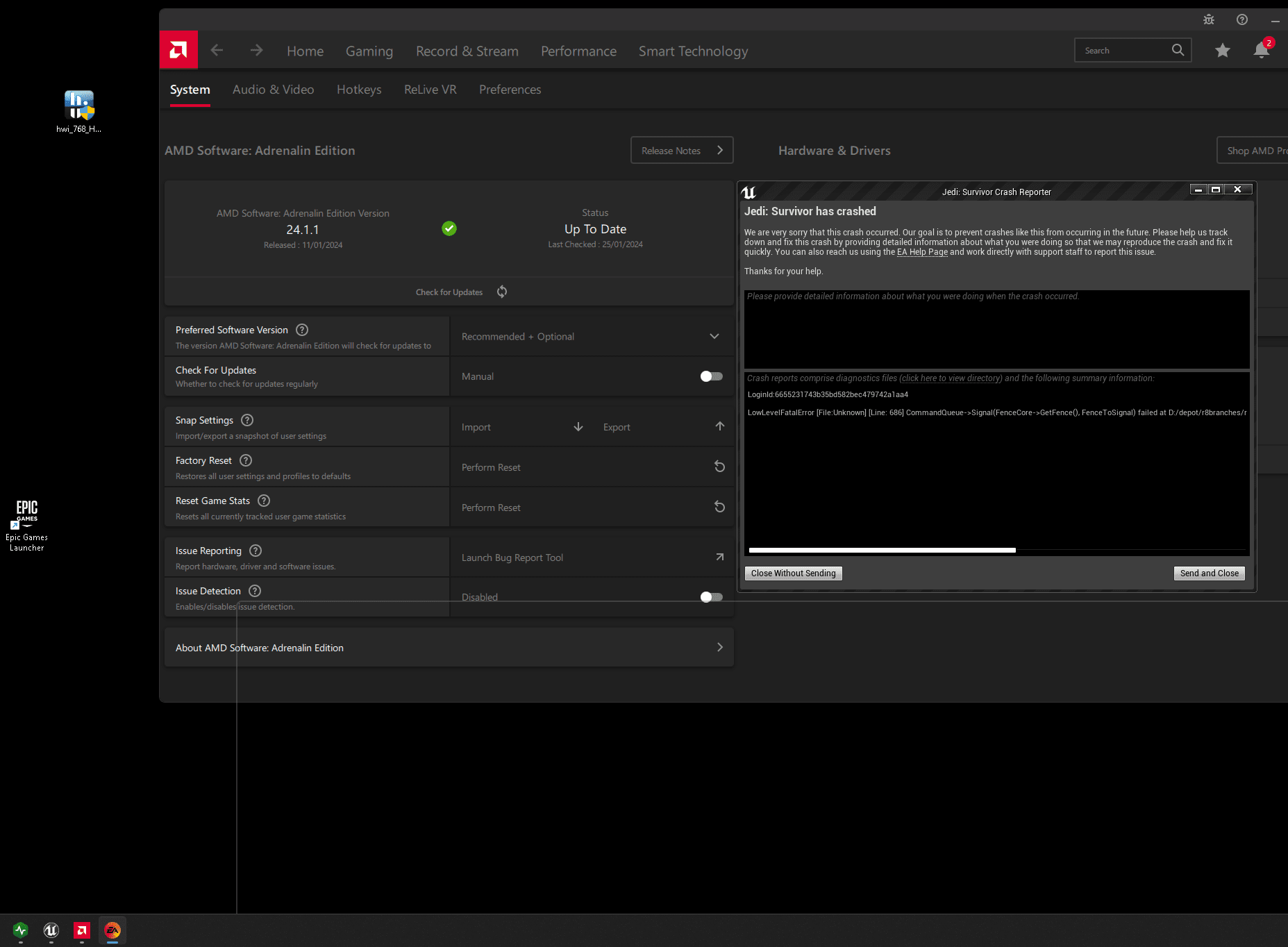Click the Export up arrow icon
1288x947 pixels.
[720, 426]
